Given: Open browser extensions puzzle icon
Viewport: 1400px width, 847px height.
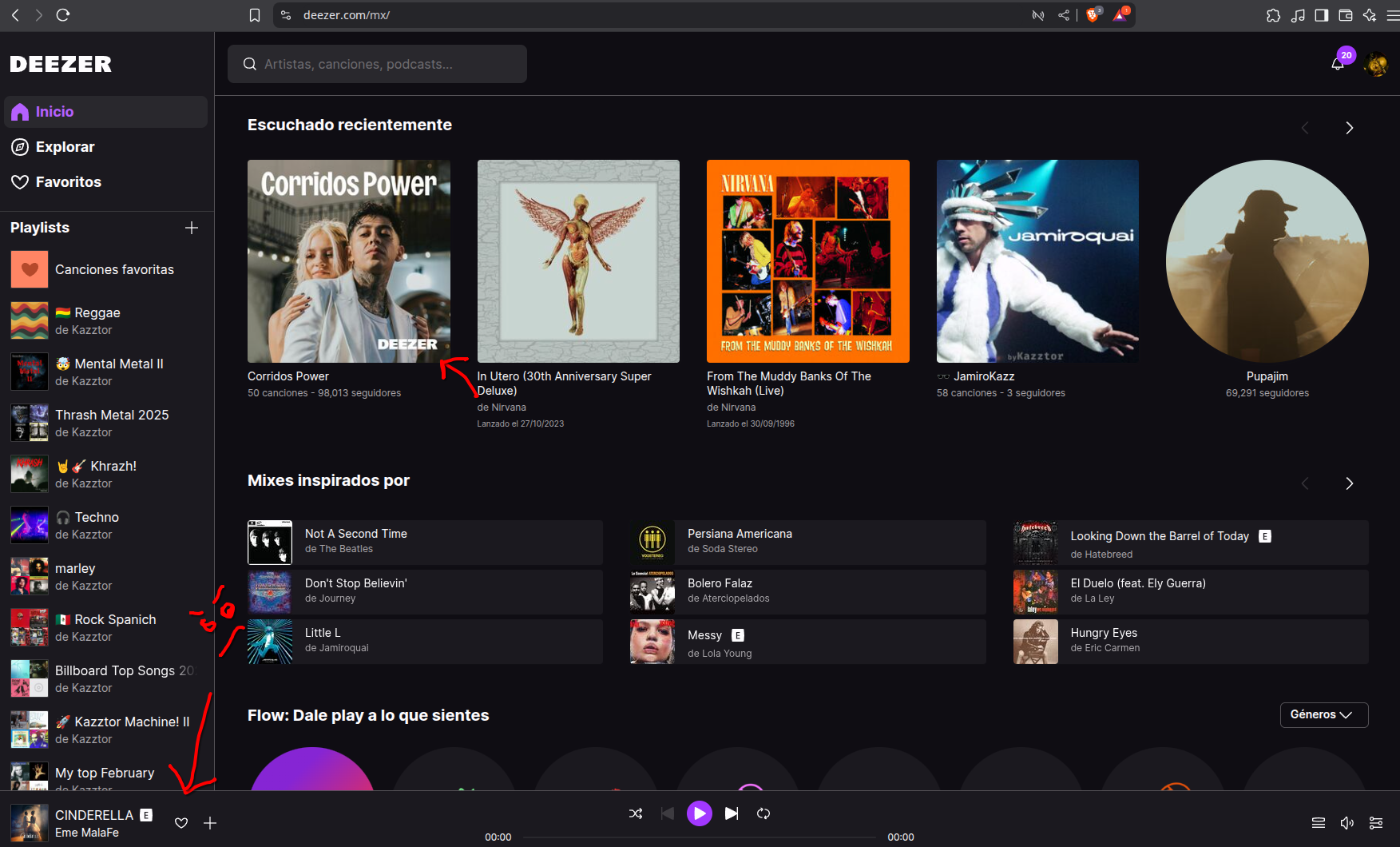Looking at the screenshot, I should (x=1274, y=15).
